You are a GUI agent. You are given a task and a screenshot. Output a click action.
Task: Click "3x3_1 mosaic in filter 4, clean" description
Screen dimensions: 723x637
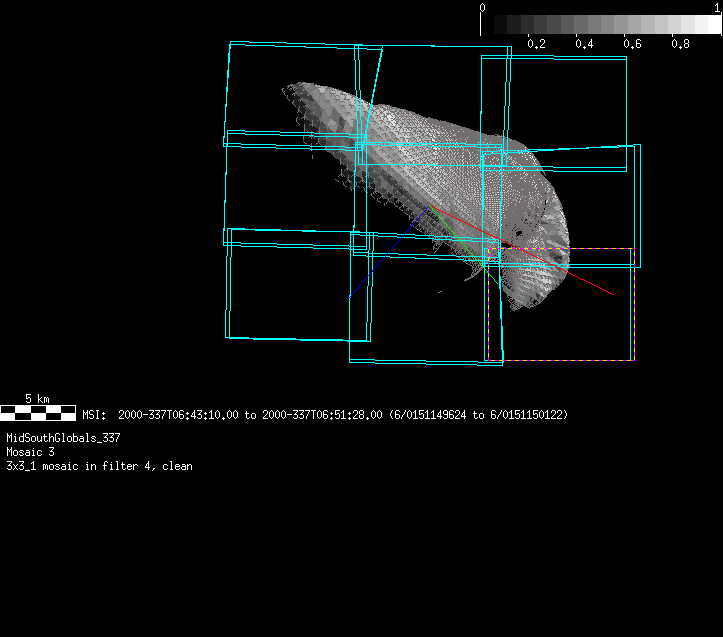tap(99, 466)
